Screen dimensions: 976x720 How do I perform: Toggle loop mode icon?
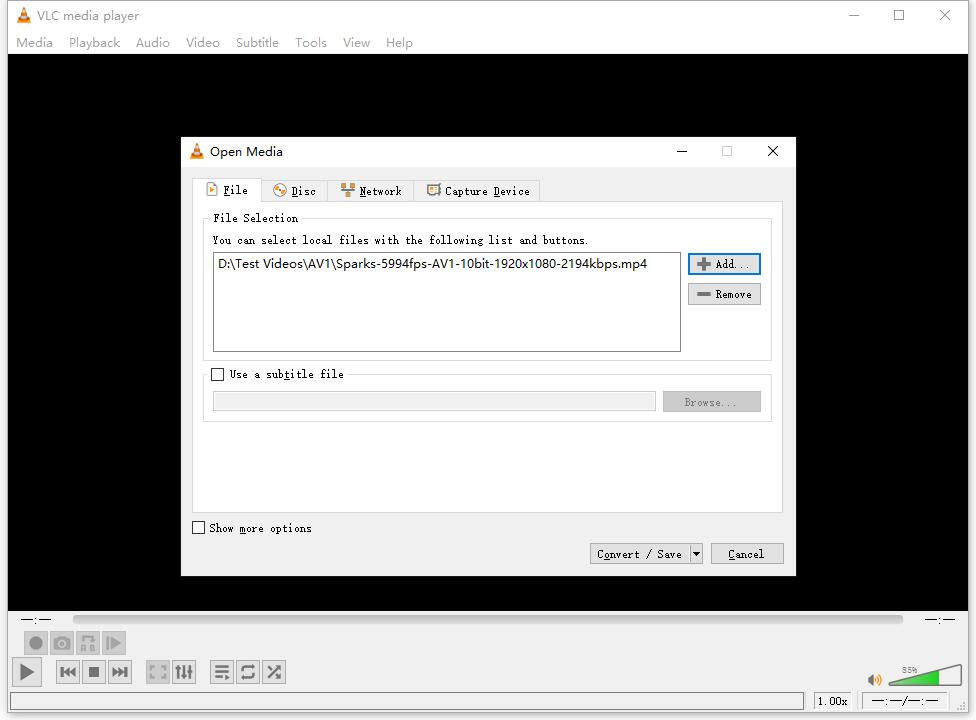click(x=248, y=672)
